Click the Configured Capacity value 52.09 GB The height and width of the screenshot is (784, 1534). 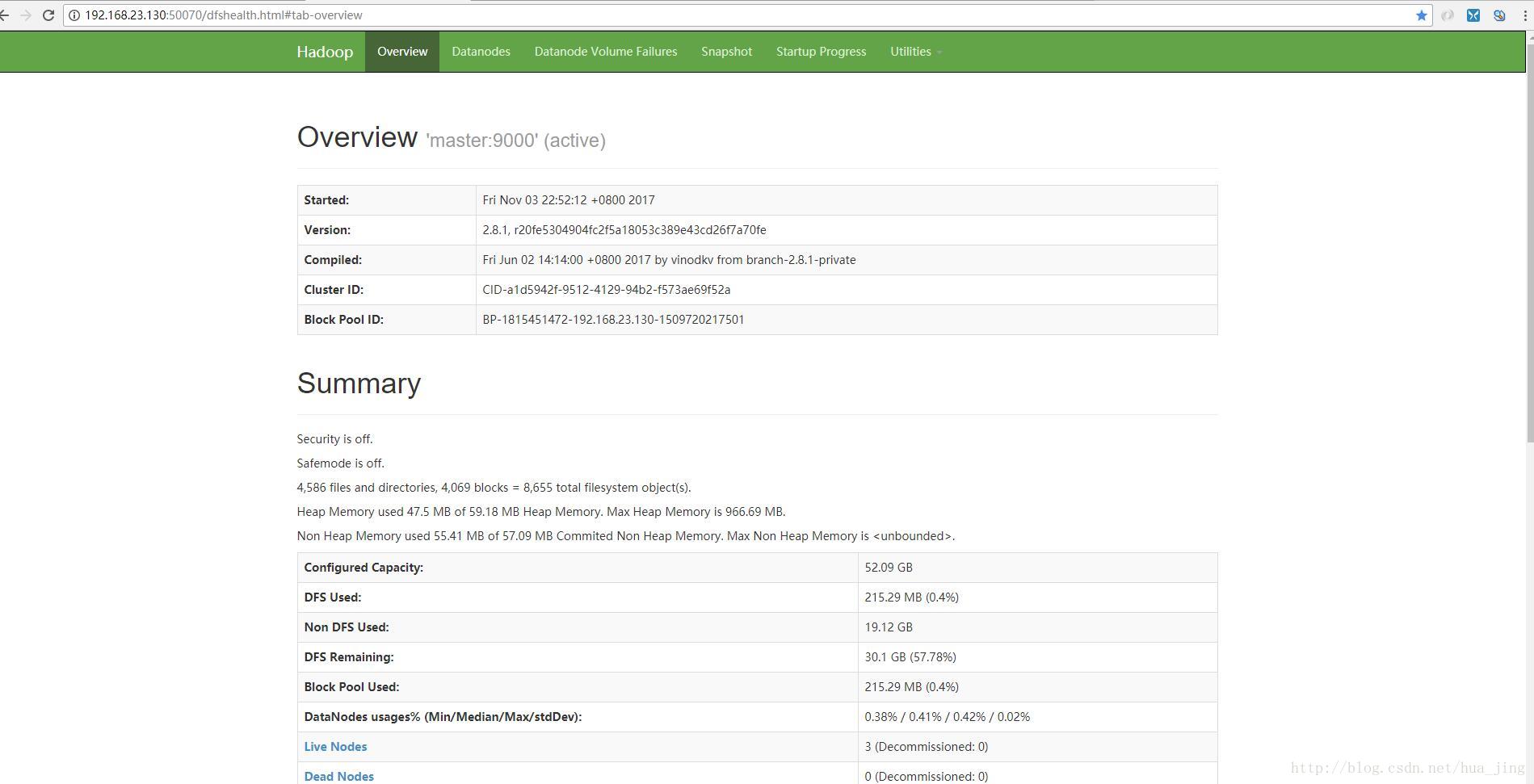[x=889, y=568]
